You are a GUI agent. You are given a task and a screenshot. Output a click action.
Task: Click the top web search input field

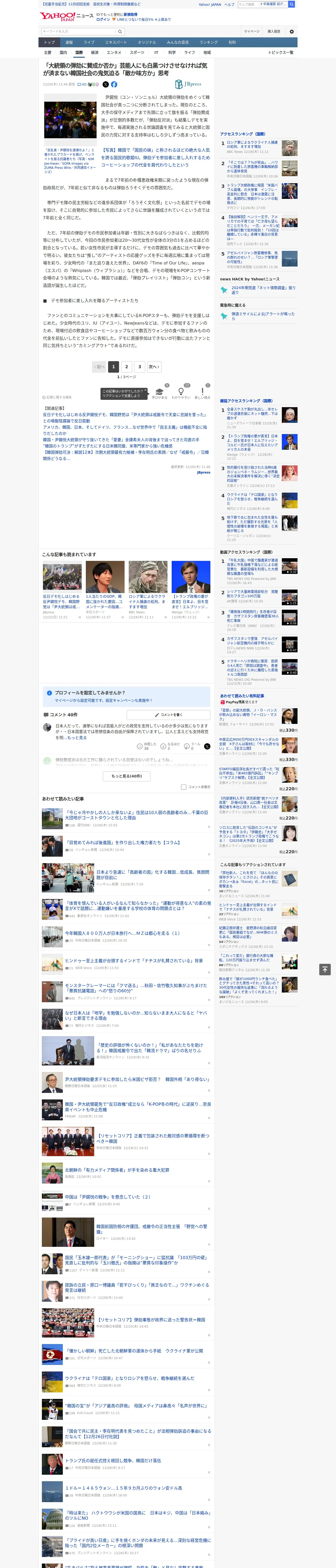(x=248, y=4)
